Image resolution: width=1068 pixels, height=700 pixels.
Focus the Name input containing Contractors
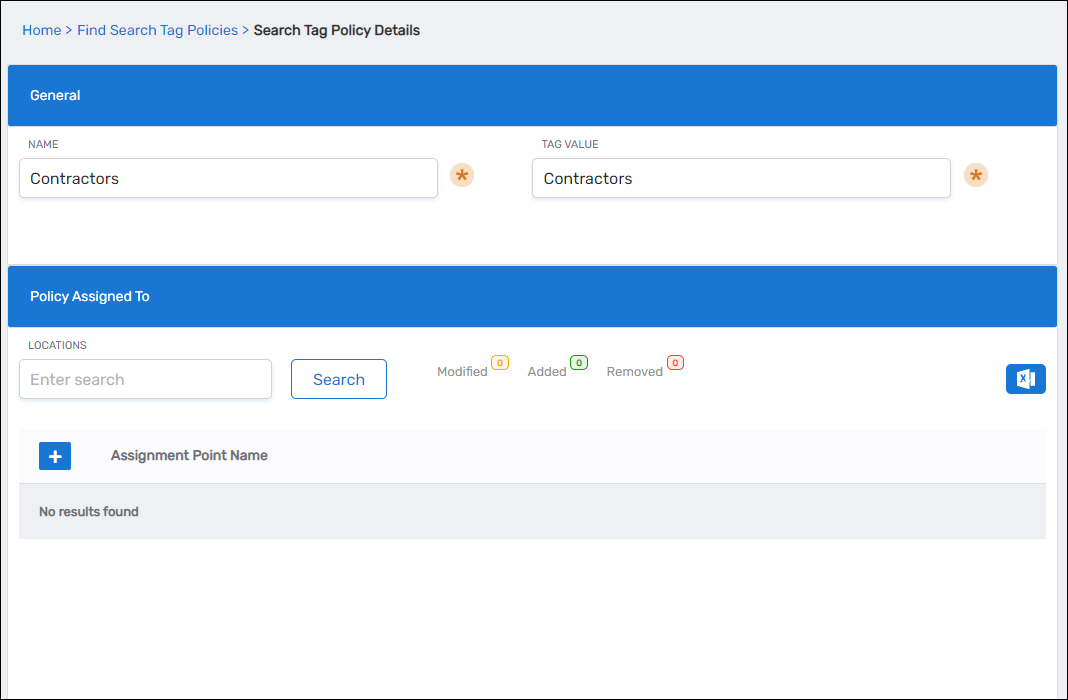228,178
